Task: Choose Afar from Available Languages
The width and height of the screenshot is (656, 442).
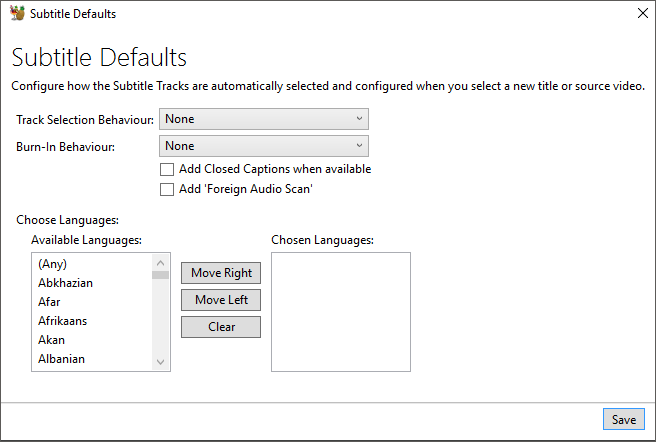Action: point(50,302)
